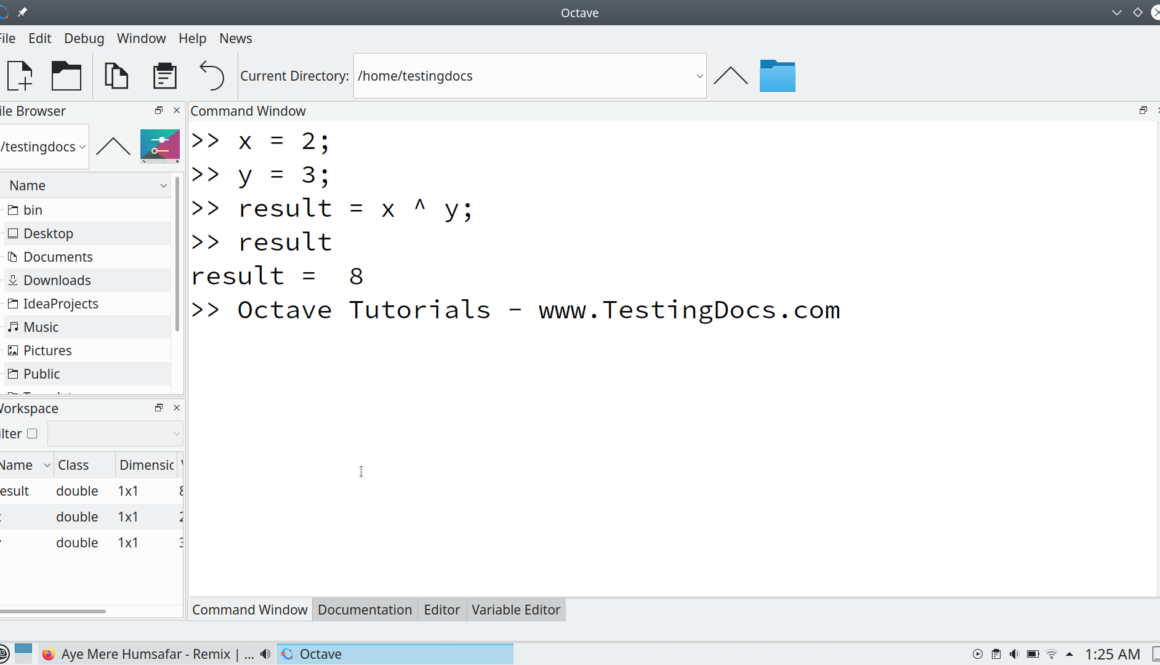
Task: Copy selection using the toolbar icon
Action: [116, 75]
